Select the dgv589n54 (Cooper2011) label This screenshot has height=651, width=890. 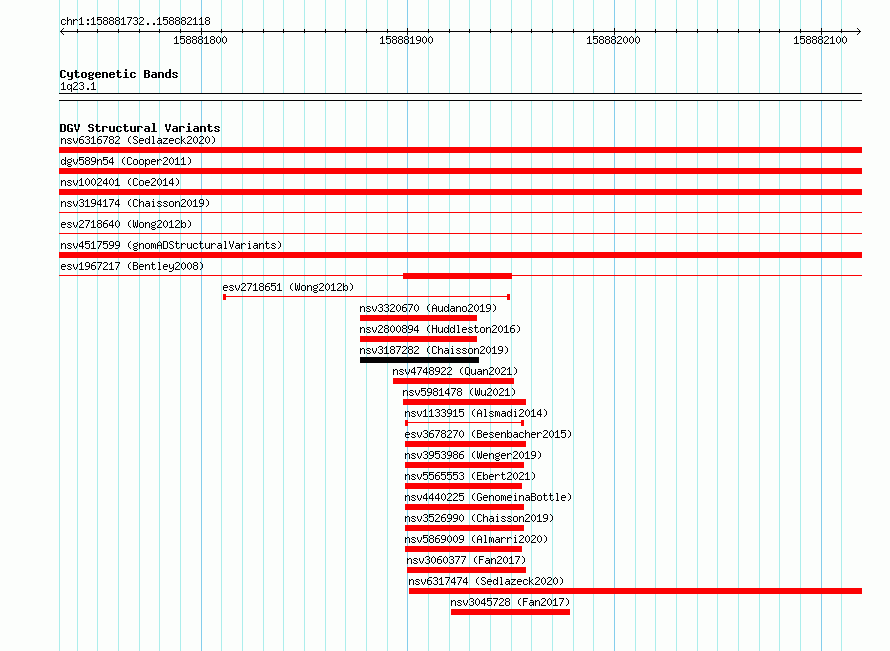click(x=126, y=161)
